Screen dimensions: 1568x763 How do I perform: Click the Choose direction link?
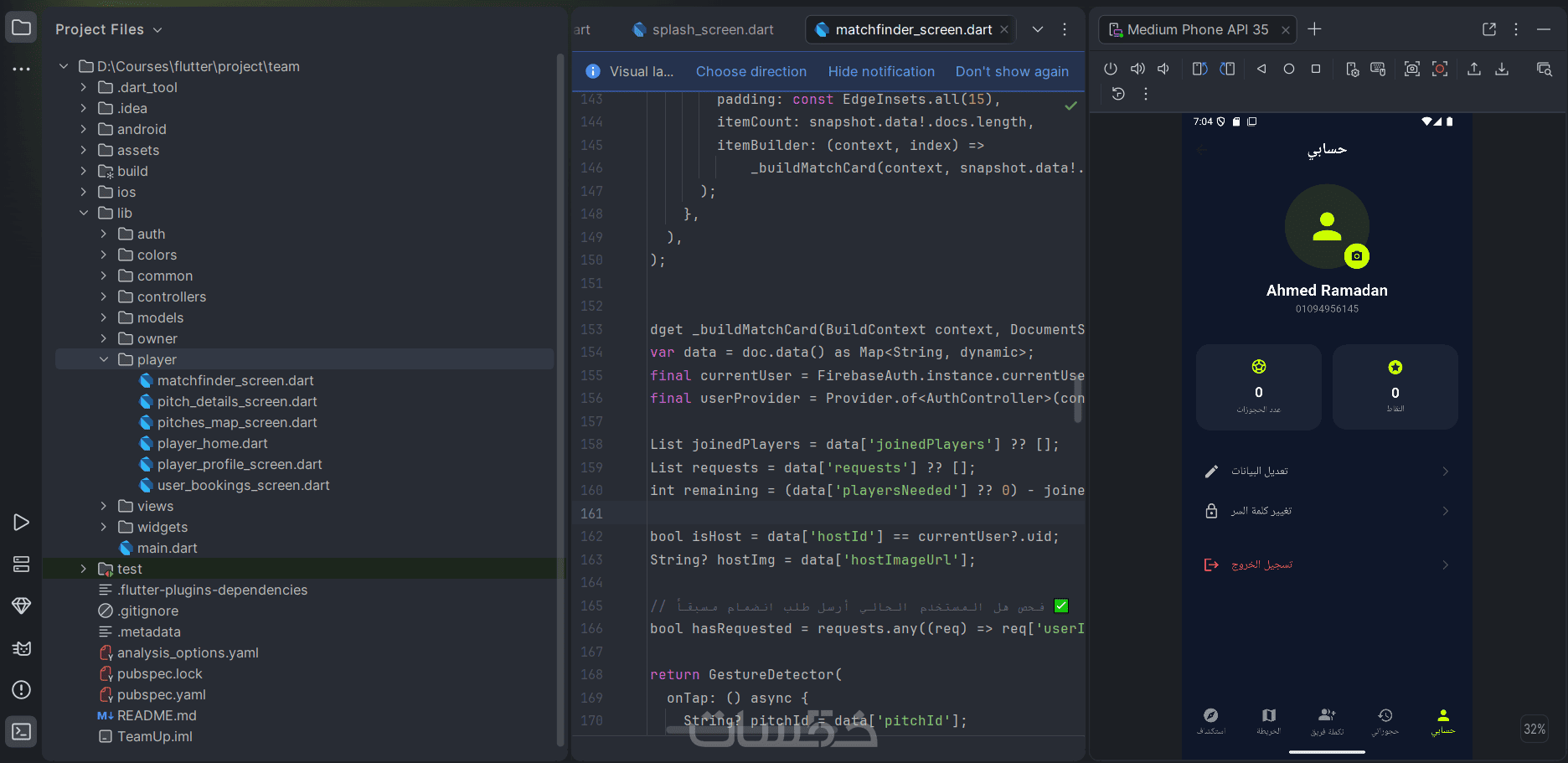751,71
